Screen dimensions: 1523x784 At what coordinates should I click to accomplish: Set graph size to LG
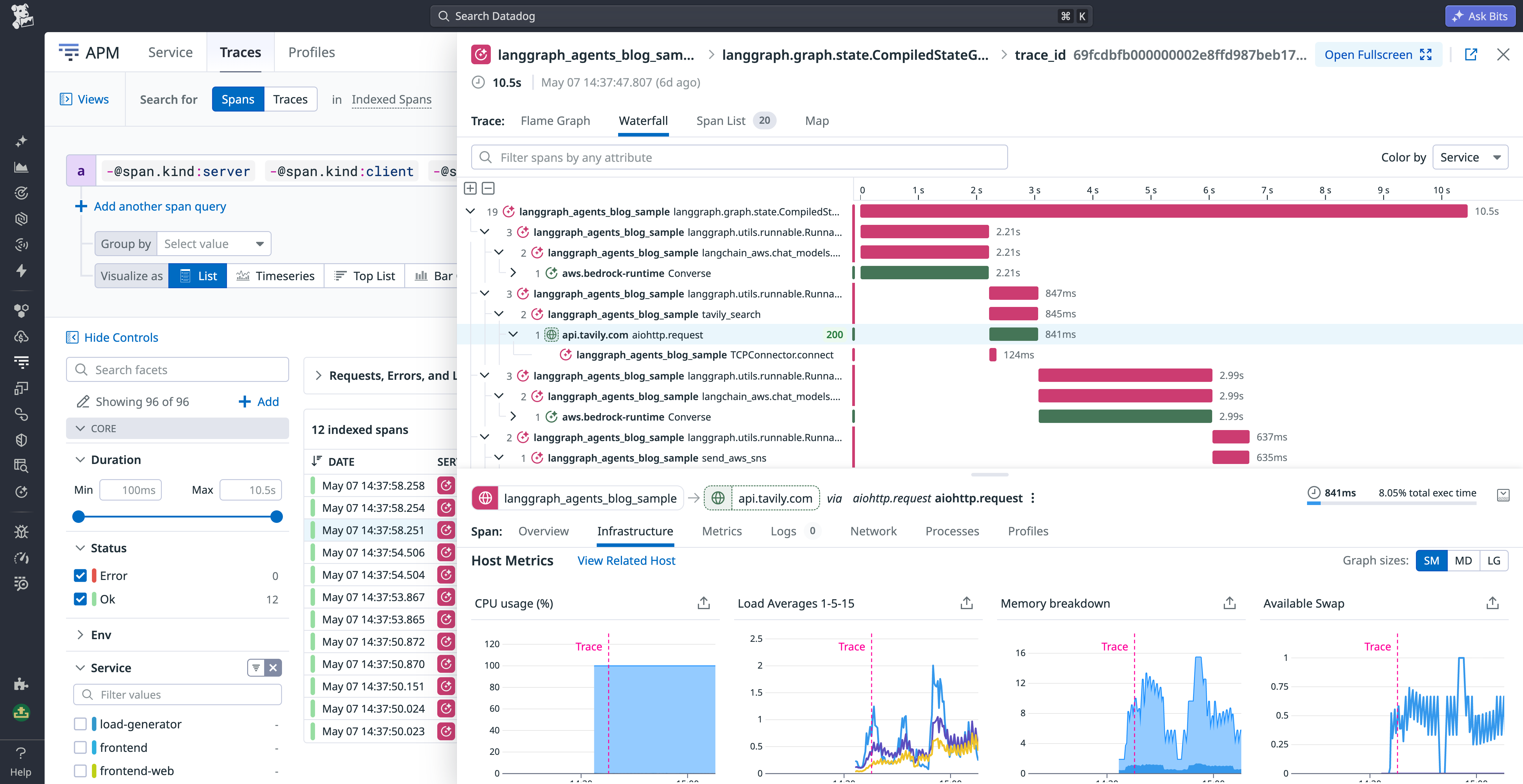(1494, 561)
